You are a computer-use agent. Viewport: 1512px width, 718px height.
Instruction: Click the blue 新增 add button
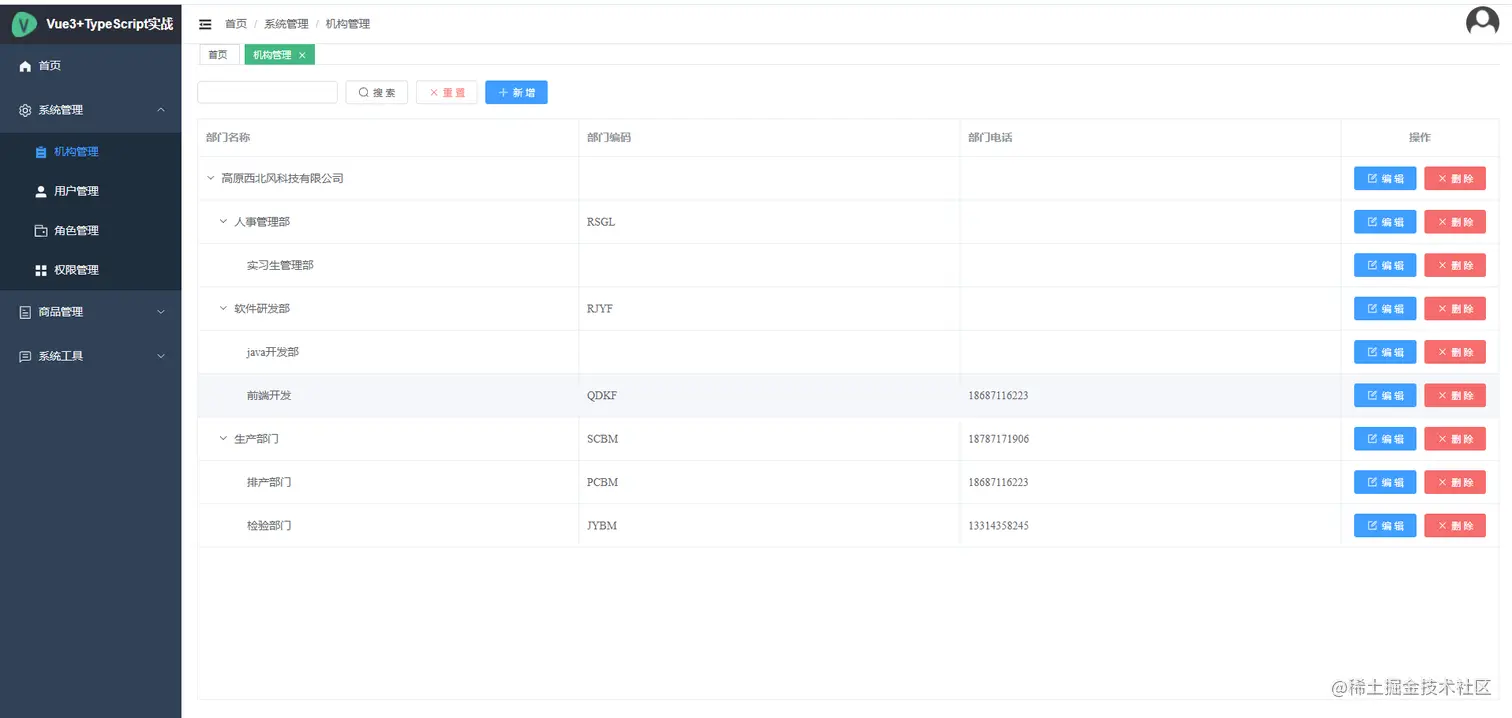tap(516, 92)
